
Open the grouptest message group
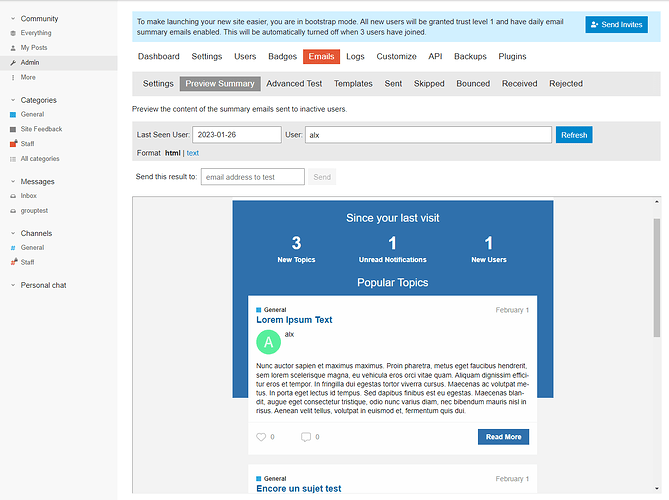[x=34, y=211]
